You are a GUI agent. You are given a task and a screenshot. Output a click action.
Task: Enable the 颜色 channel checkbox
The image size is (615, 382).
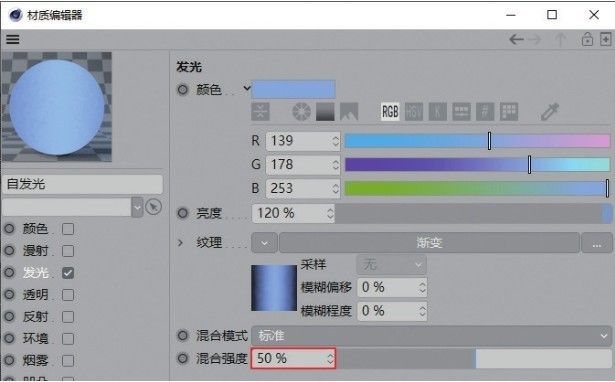(68, 229)
